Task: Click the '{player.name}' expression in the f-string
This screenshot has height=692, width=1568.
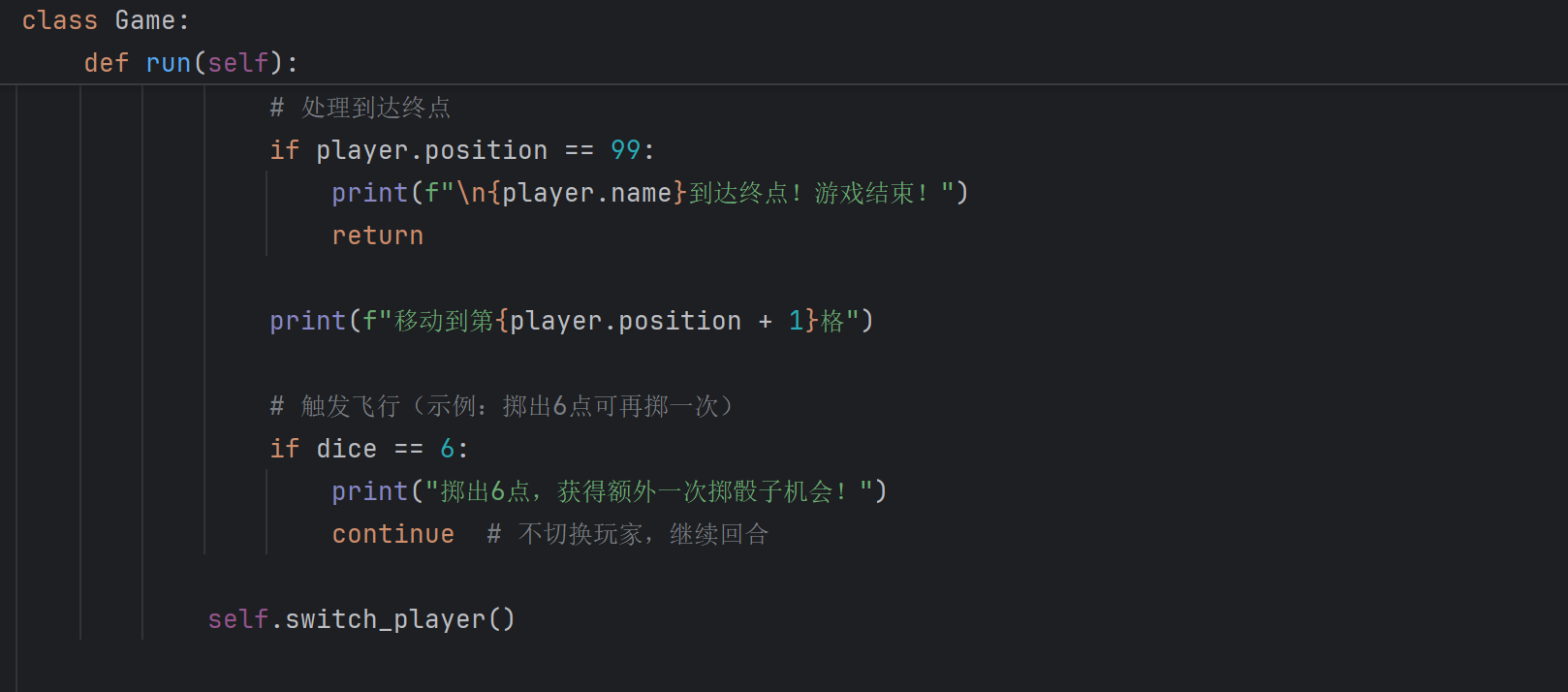Action: [x=587, y=193]
